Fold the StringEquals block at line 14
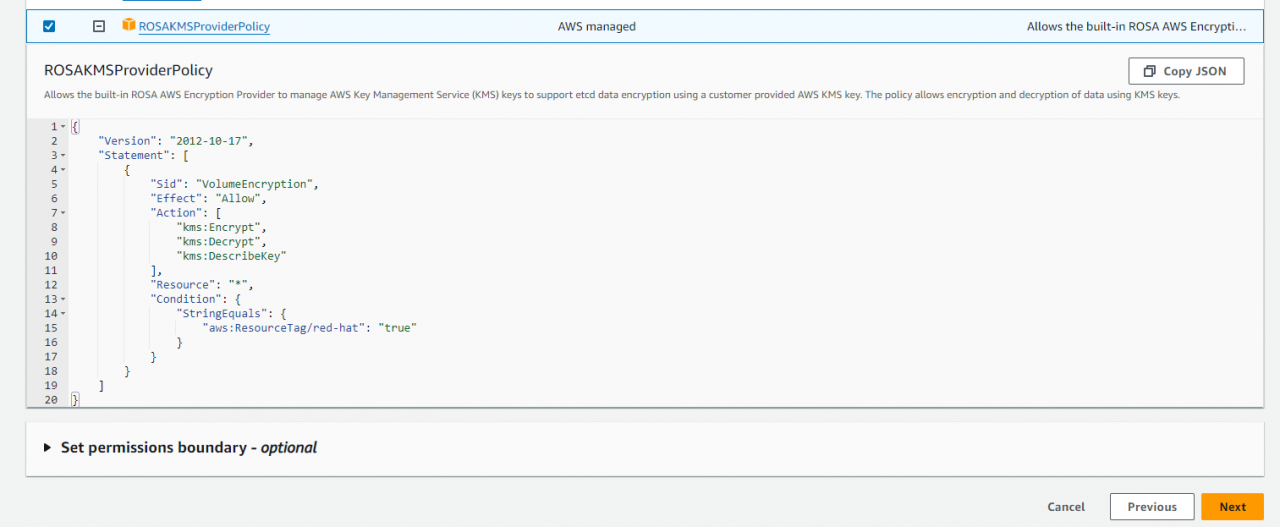The image size is (1280, 527). tap(63, 313)
